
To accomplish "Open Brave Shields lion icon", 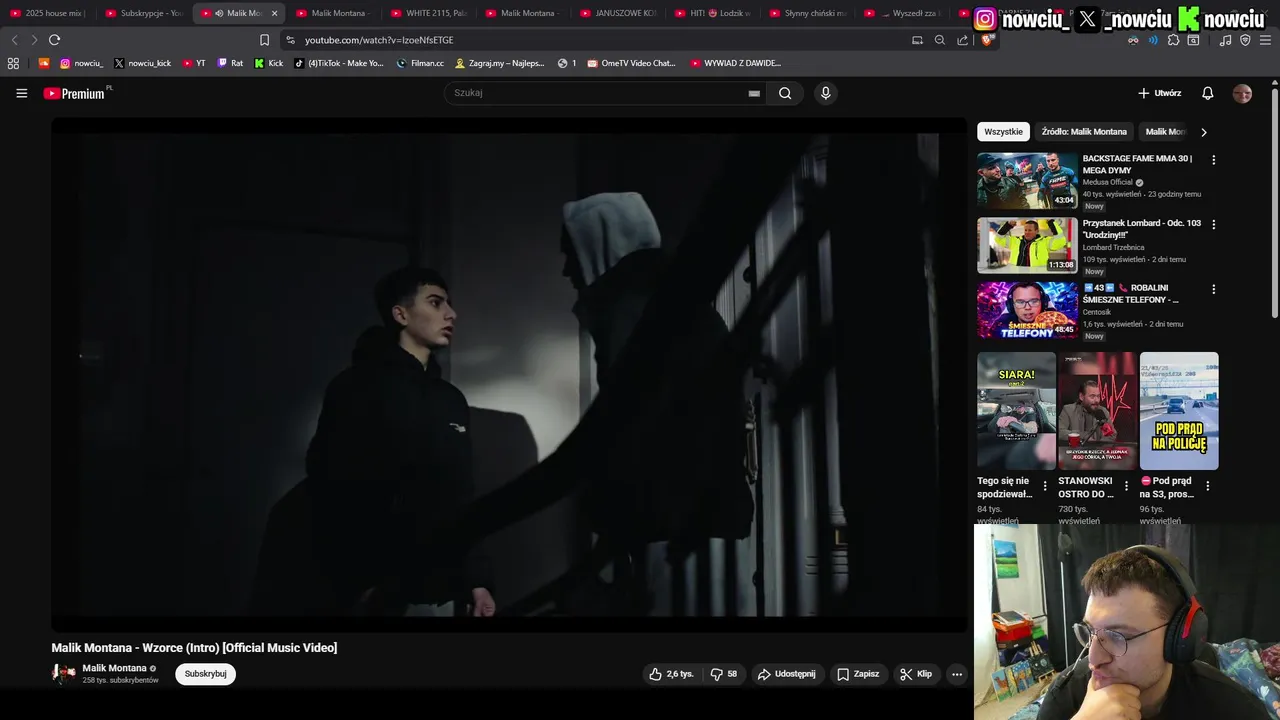I will [986, 40].
